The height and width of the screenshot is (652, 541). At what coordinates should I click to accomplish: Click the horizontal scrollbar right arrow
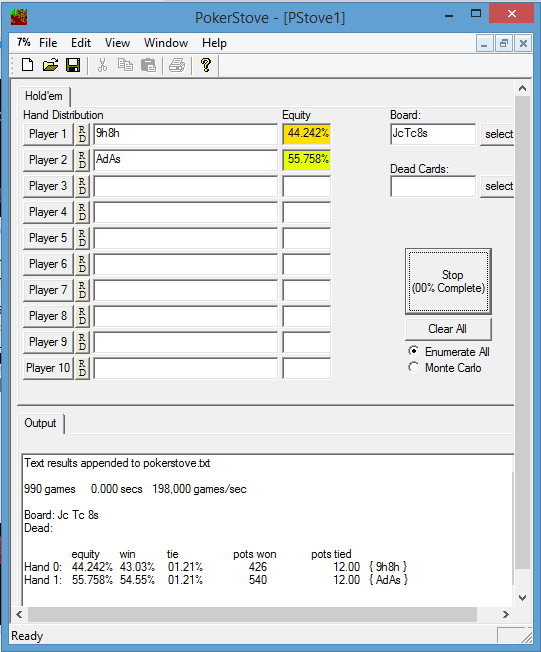[506, 614]
